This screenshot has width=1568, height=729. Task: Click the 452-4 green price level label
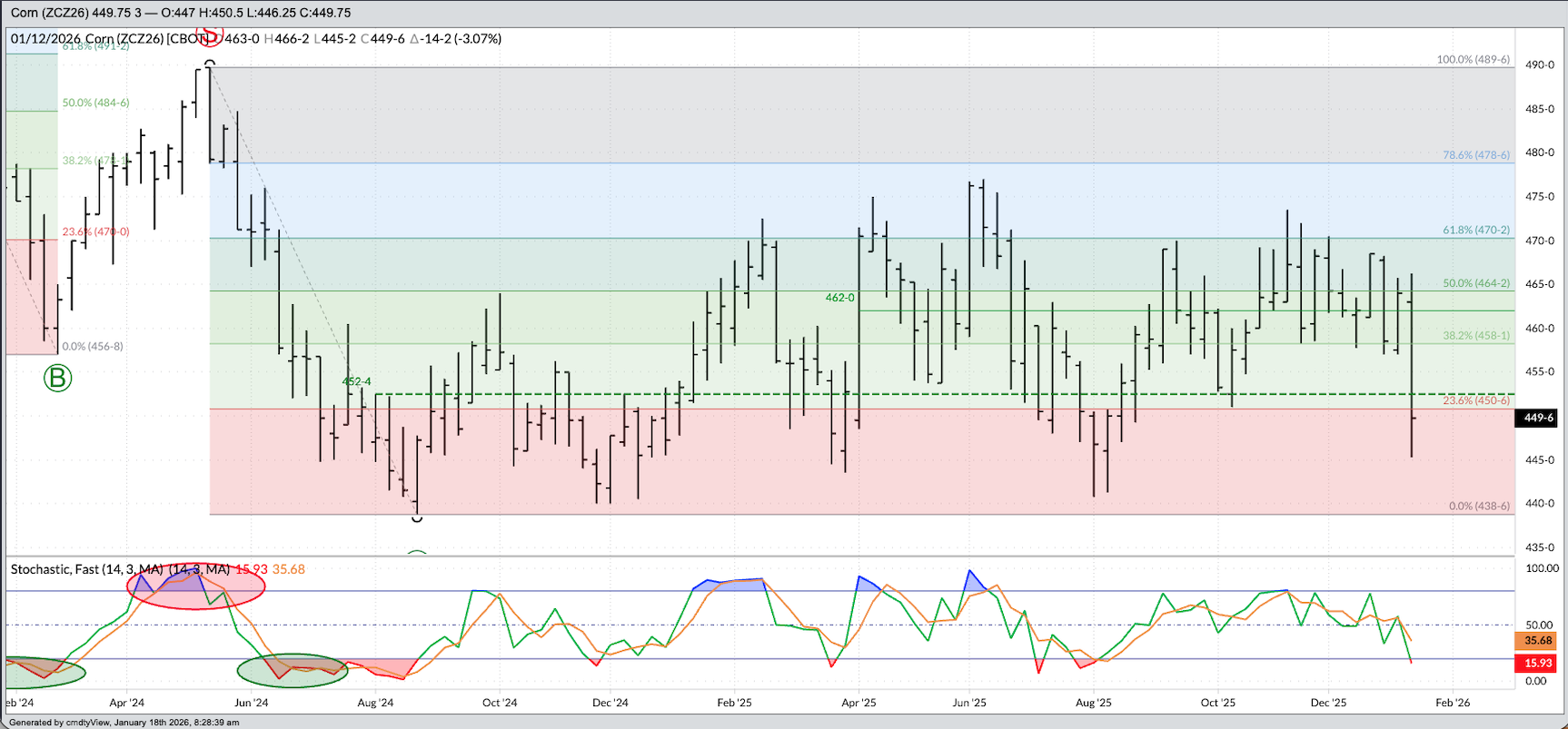point(356,381)
